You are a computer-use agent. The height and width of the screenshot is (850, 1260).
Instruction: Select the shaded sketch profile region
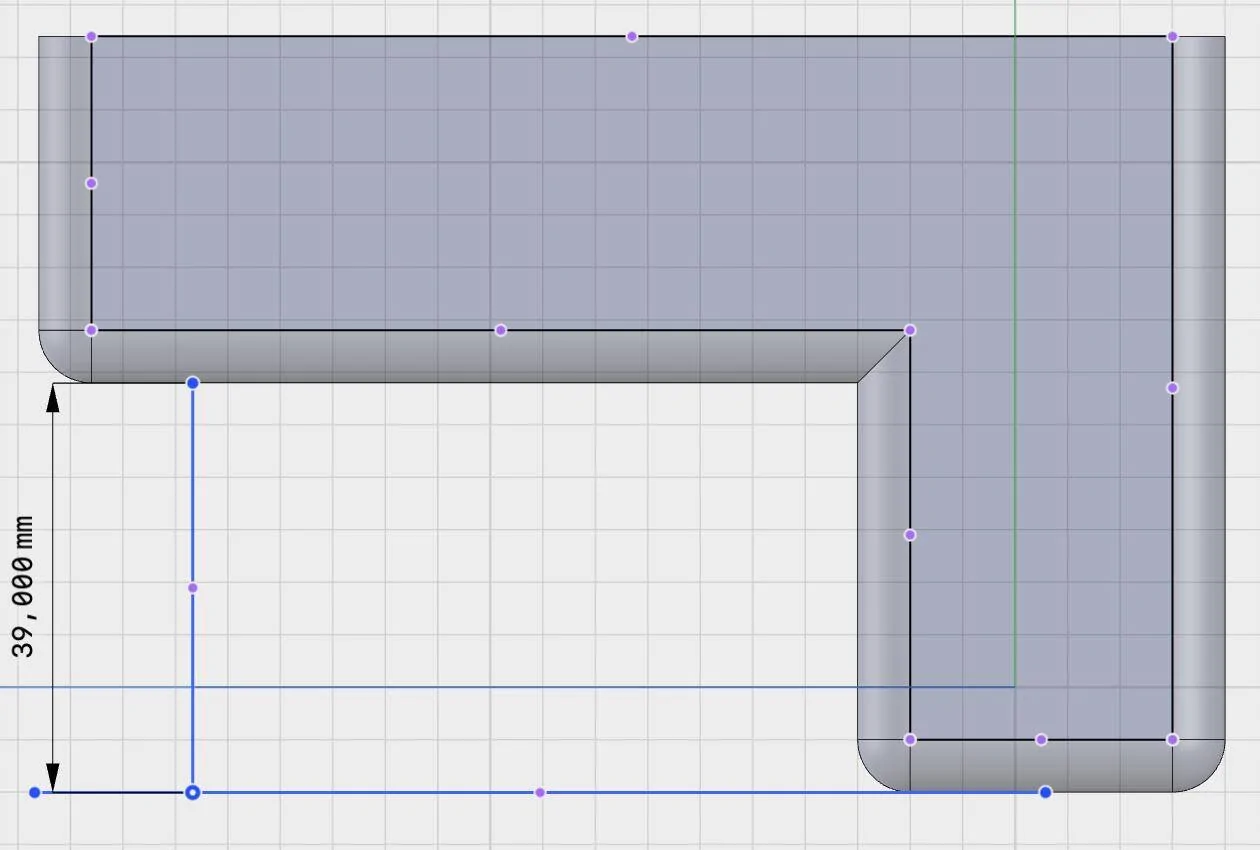(x=500, y=180)
